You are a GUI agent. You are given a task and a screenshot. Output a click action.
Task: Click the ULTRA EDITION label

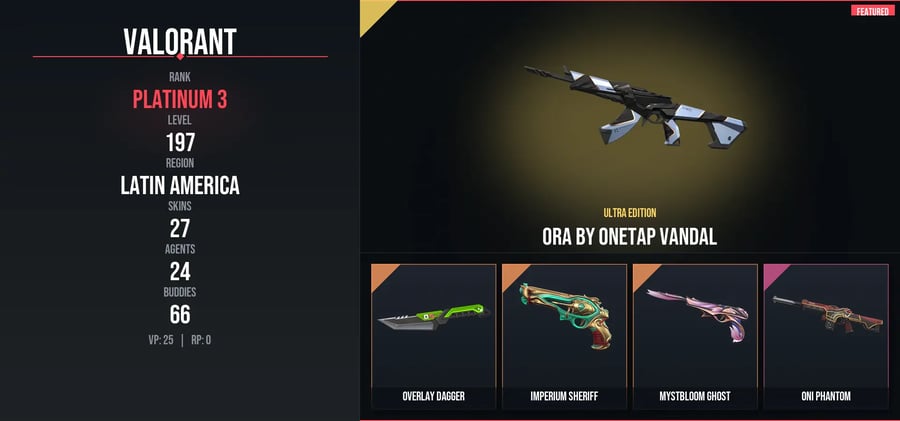[630, 213]
